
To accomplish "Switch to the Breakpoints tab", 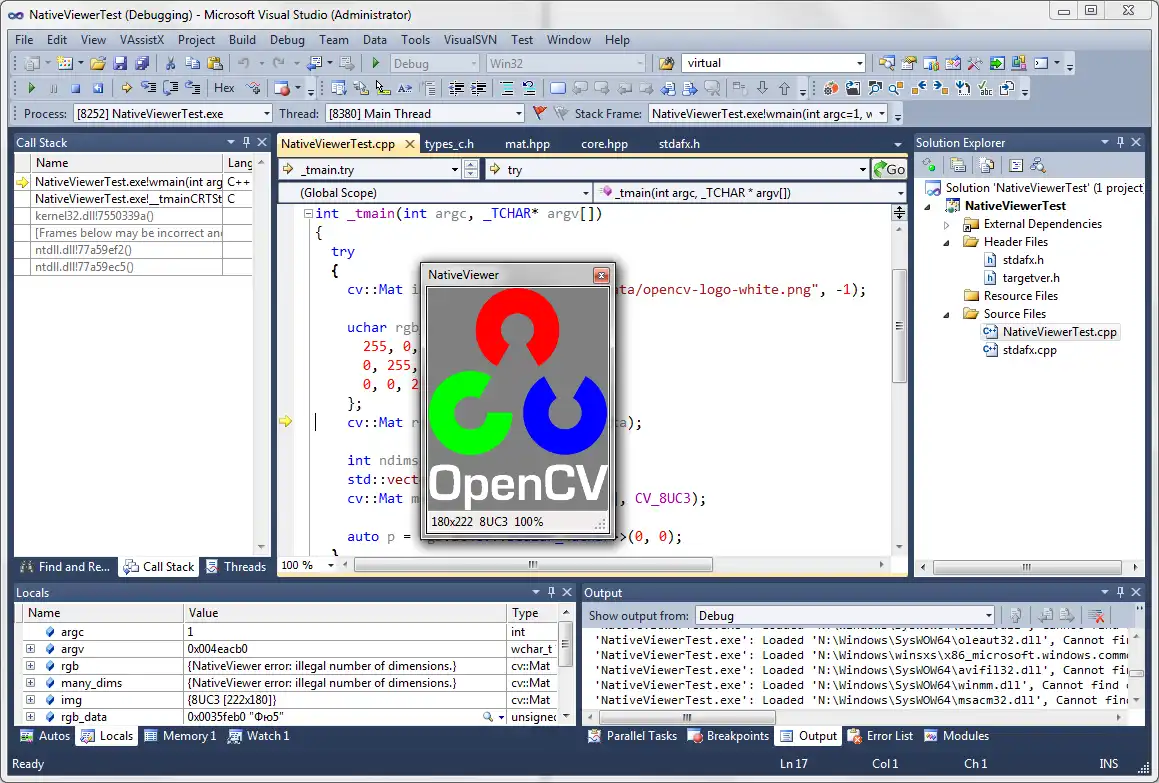I will tap(729, 736).
